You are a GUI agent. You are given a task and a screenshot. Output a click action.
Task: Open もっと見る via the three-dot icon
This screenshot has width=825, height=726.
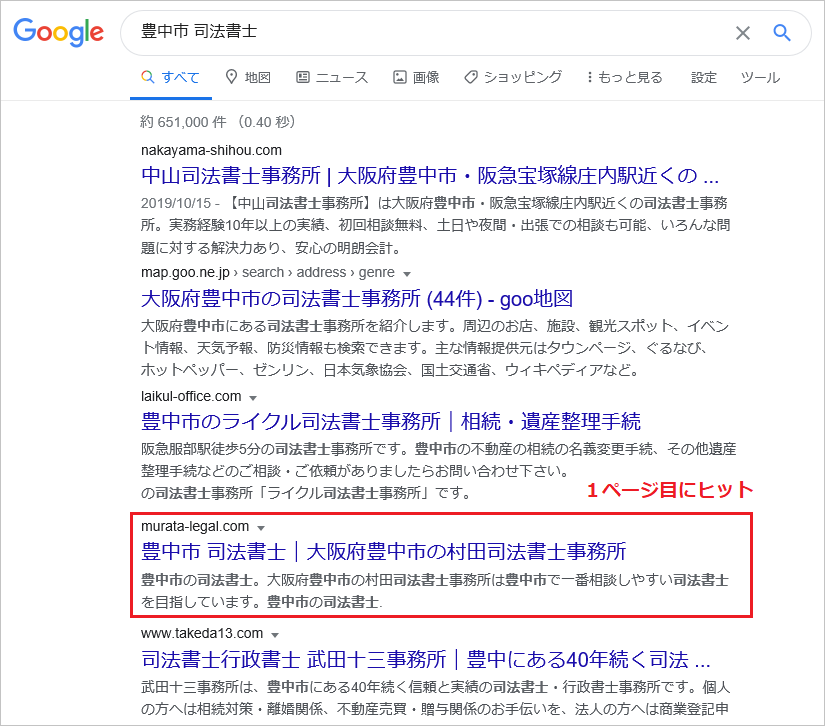[588, 77]
